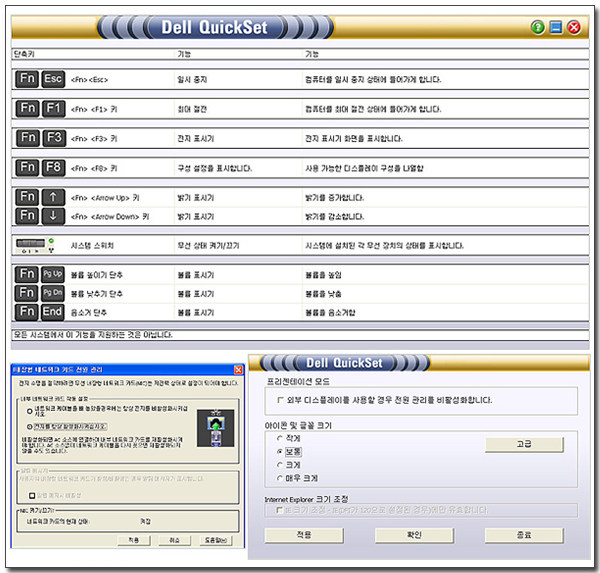Click 취소 in the network card power window
600x573 pixels.
[174, 540]
